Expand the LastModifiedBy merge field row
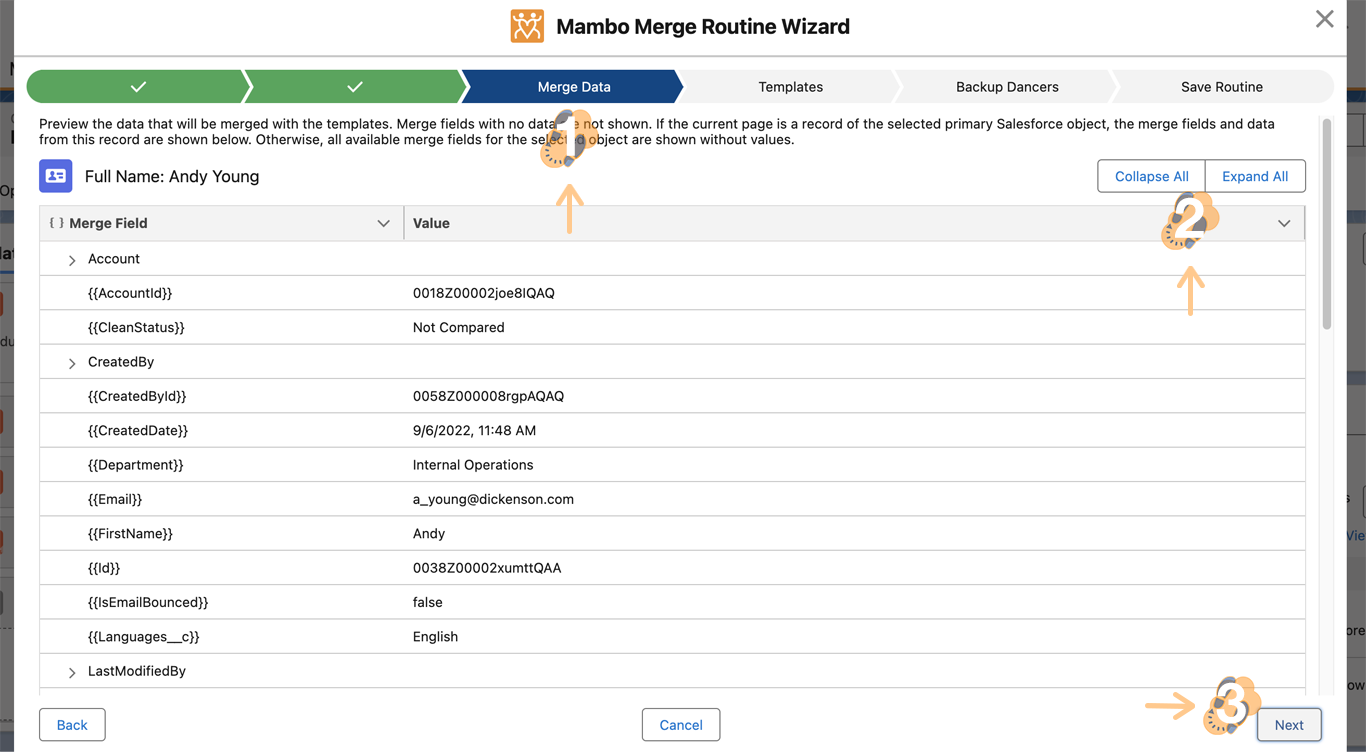The image size is (1366, 752). click(x=72, y=672)
